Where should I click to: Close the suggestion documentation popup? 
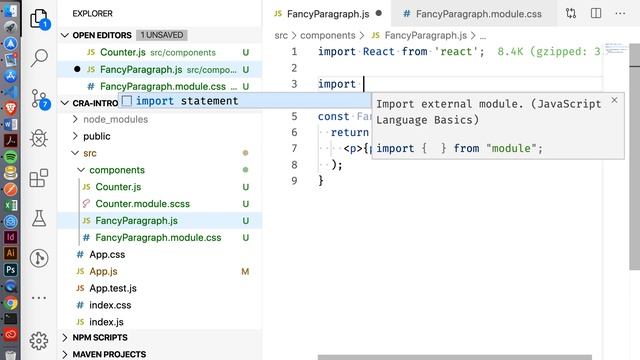614,100
